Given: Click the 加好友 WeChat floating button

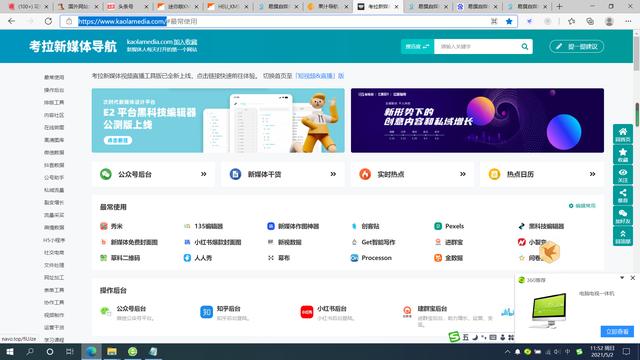Looking at the screenshot, I should 623,216.
